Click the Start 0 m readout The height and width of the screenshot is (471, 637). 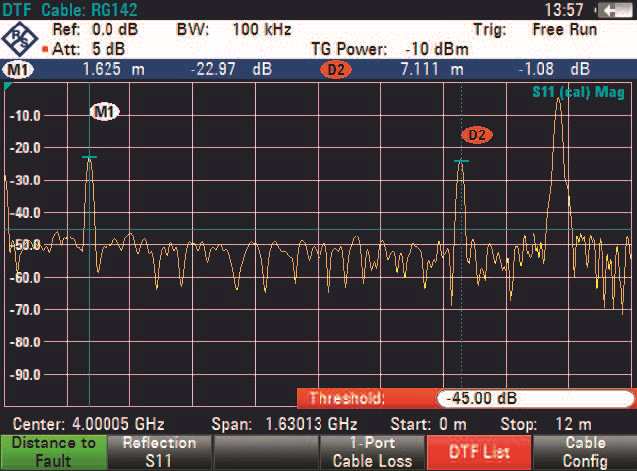(429, 424)
